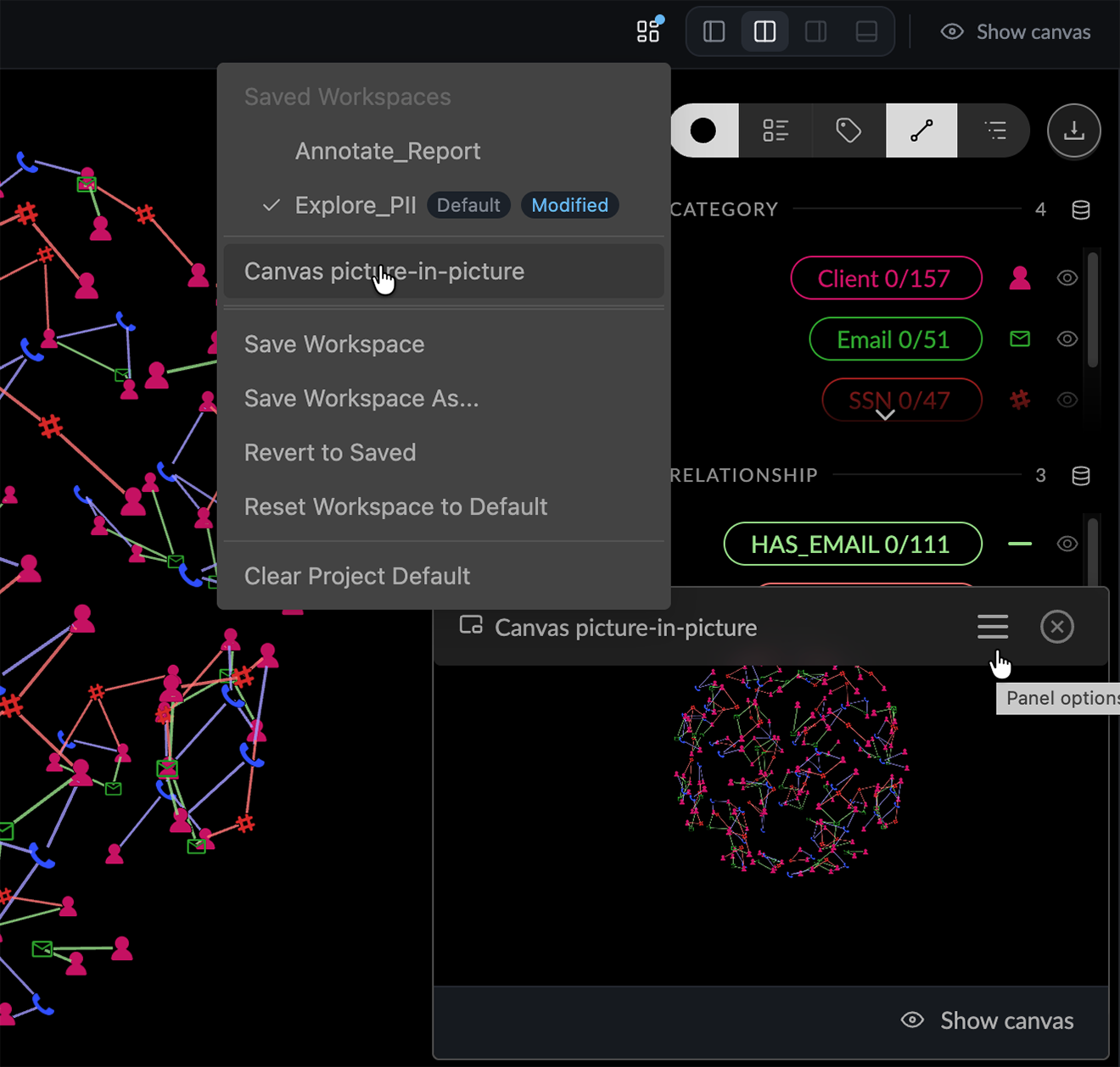1120x1067 pixels.
Task: Open the workspaces menu icon
Action: [x=648, y=31]
